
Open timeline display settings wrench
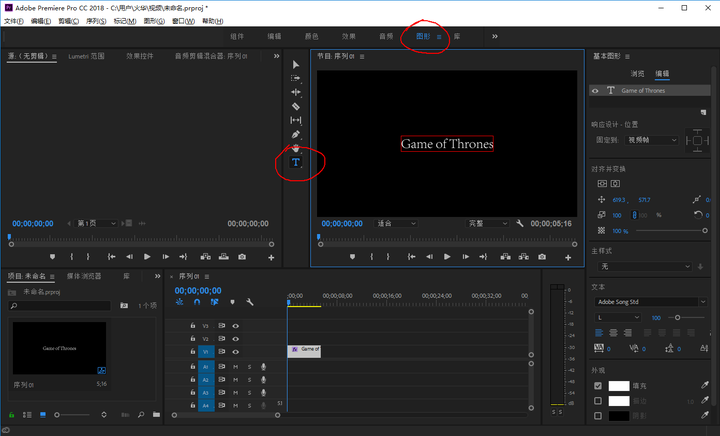pyautogui.click(x=250, y=302)
